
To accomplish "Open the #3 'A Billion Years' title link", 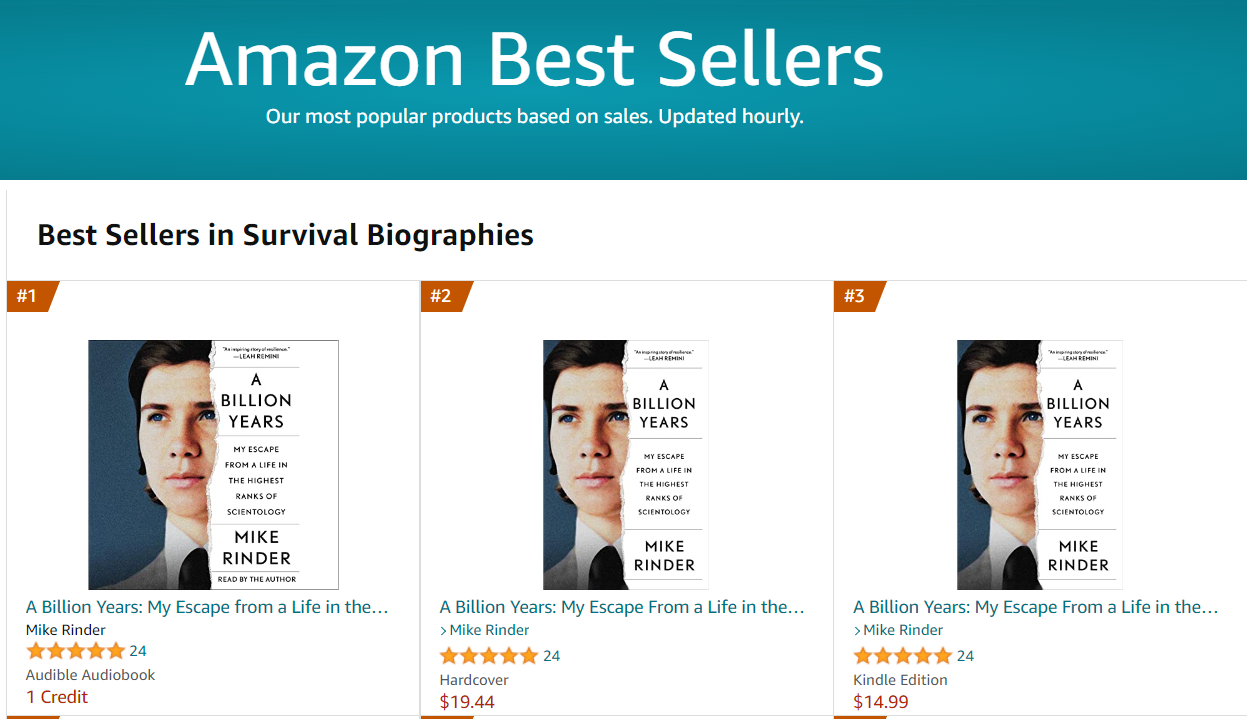I will point(1035,607).
